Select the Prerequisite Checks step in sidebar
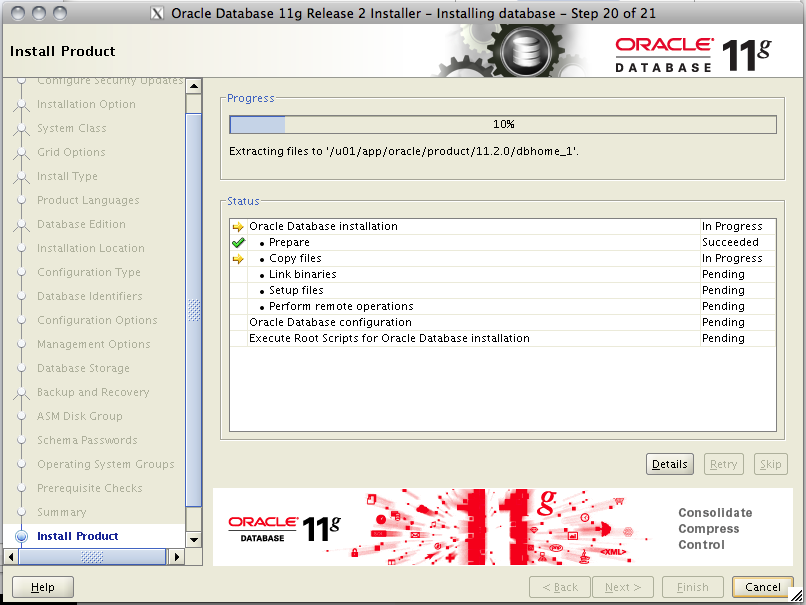Screen dimensions: 806x605 point(90,488)
